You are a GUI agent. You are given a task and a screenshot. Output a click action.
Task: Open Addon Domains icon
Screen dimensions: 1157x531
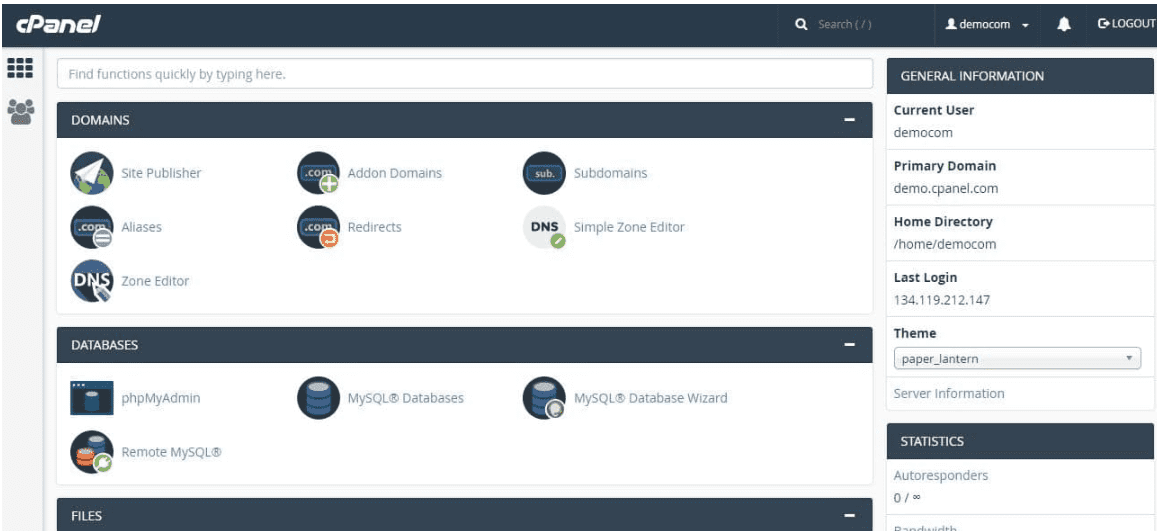(x=318, y=173)
